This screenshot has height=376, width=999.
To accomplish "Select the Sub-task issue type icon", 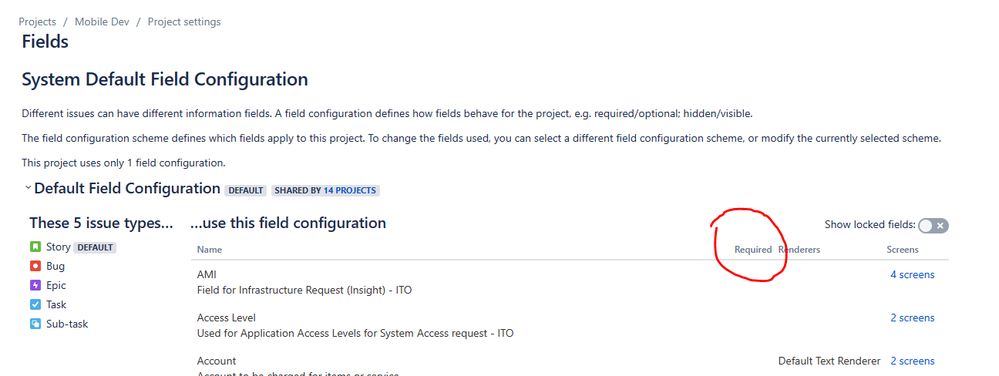I will (35, 324).
